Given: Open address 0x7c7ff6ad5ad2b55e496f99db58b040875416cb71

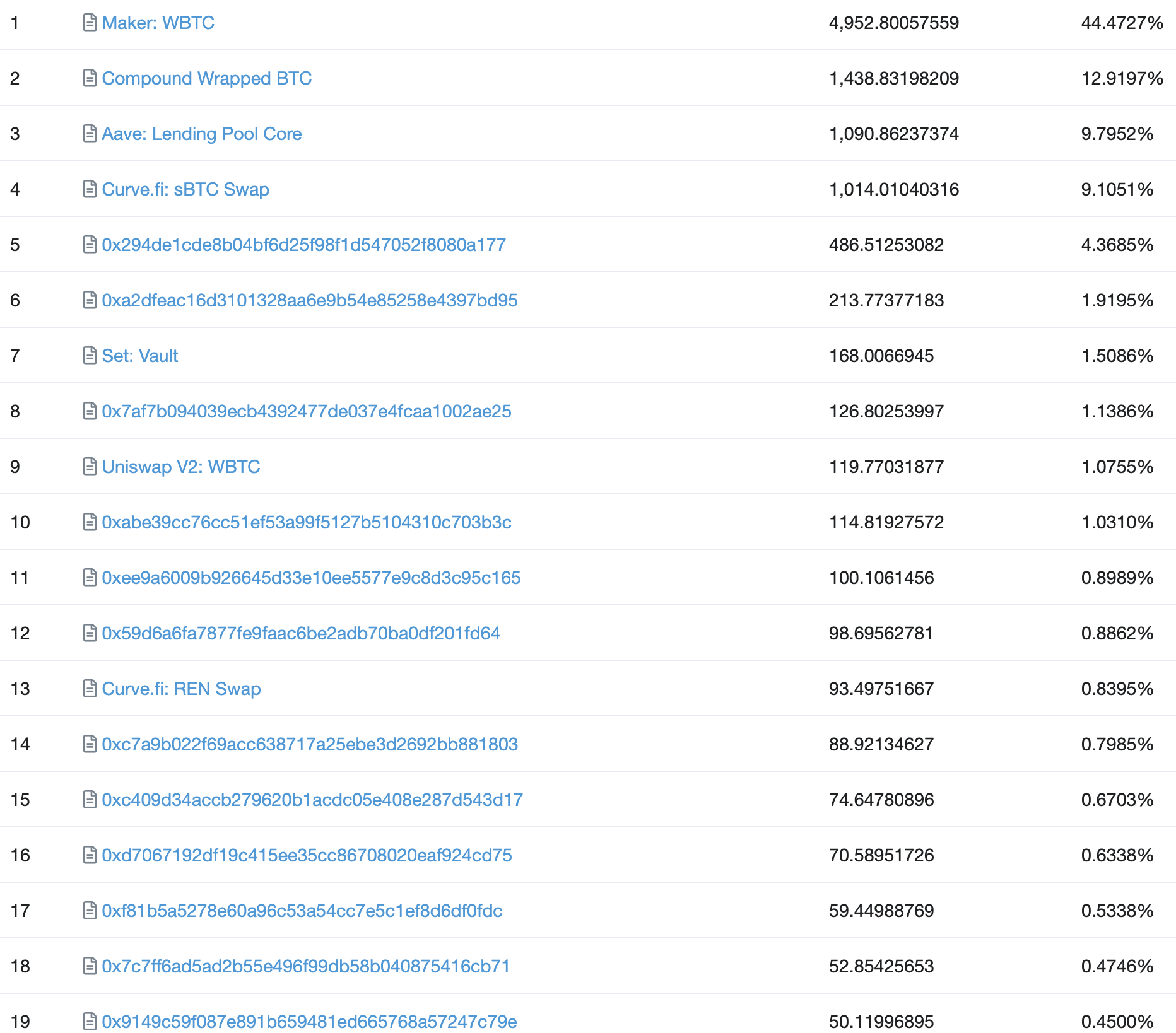Looking at the screenshot, I should pyautogui.click(x=306, y=966).
